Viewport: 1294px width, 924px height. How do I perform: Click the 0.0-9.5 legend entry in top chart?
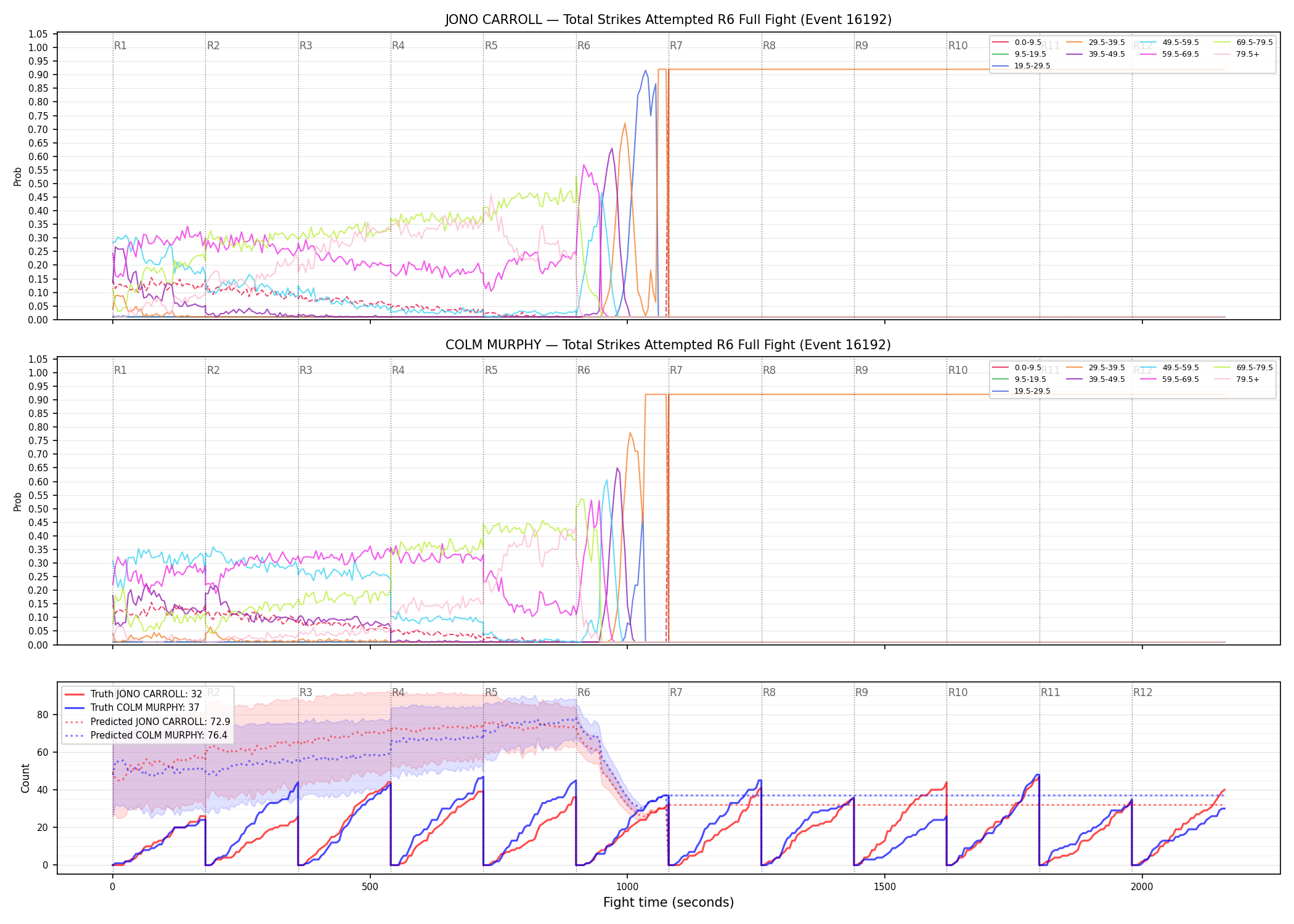(1017, 43)
